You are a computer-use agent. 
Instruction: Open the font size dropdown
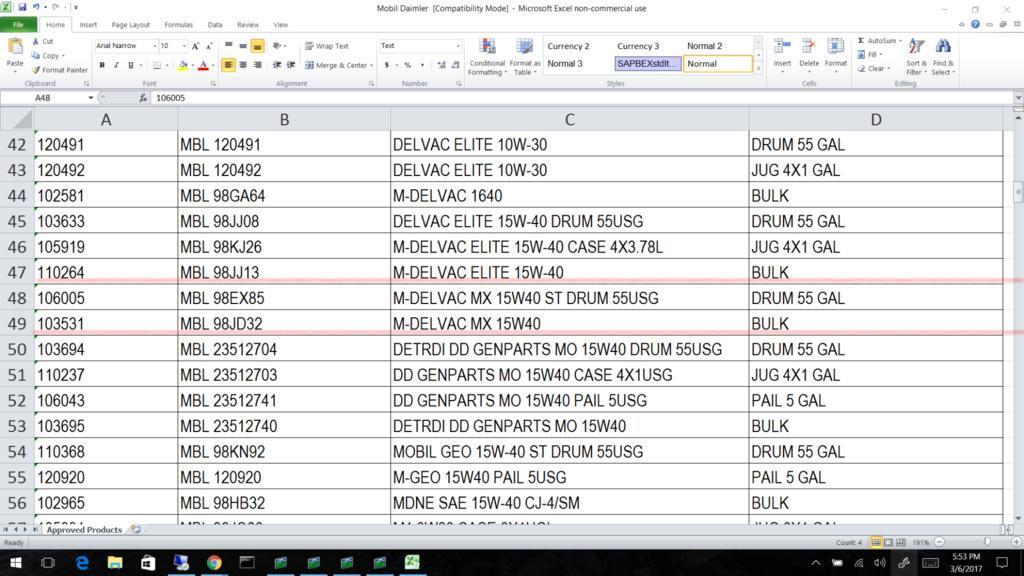coord(184,46)
